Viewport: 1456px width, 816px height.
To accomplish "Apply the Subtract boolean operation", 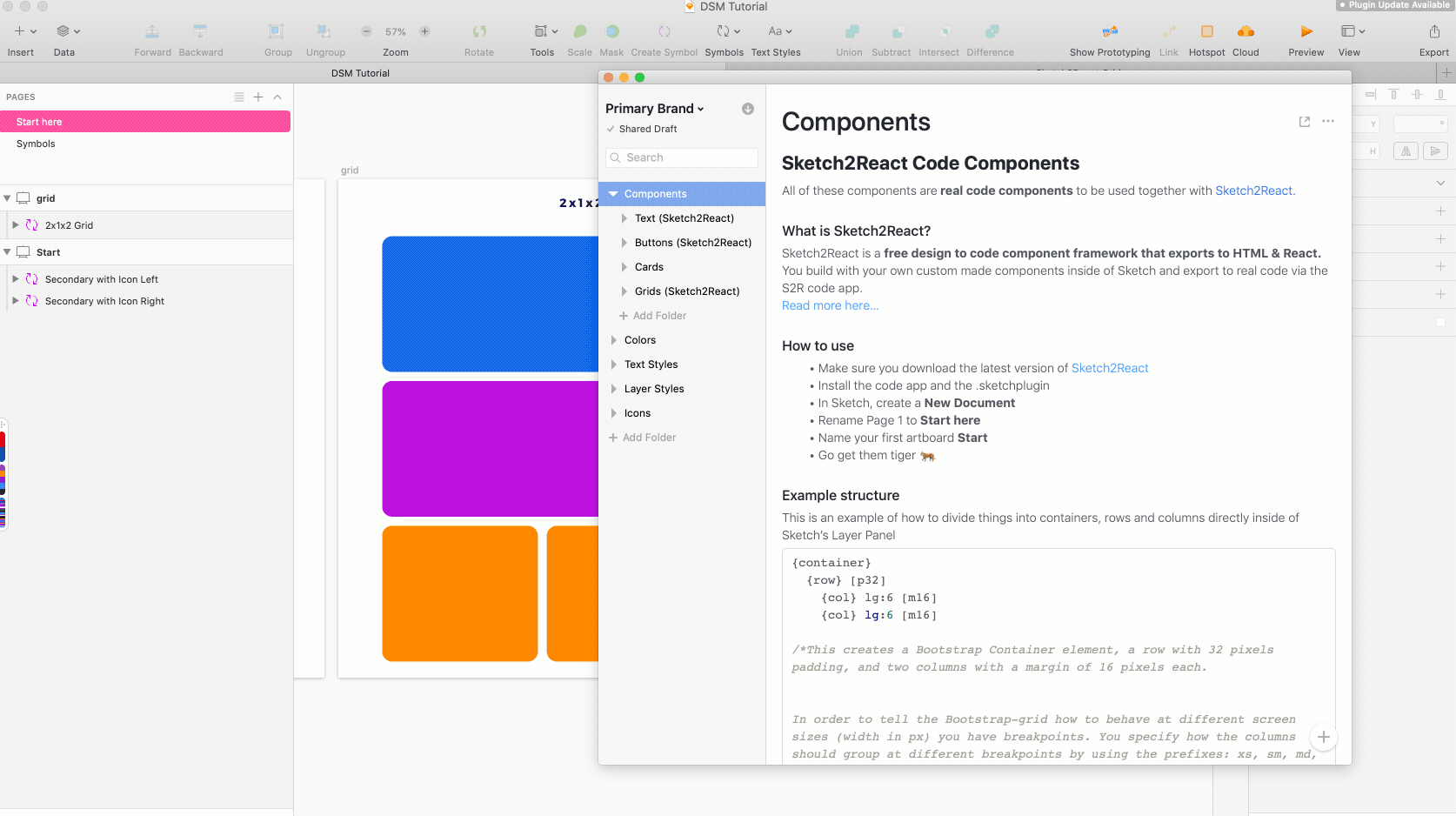I will 898,31.
